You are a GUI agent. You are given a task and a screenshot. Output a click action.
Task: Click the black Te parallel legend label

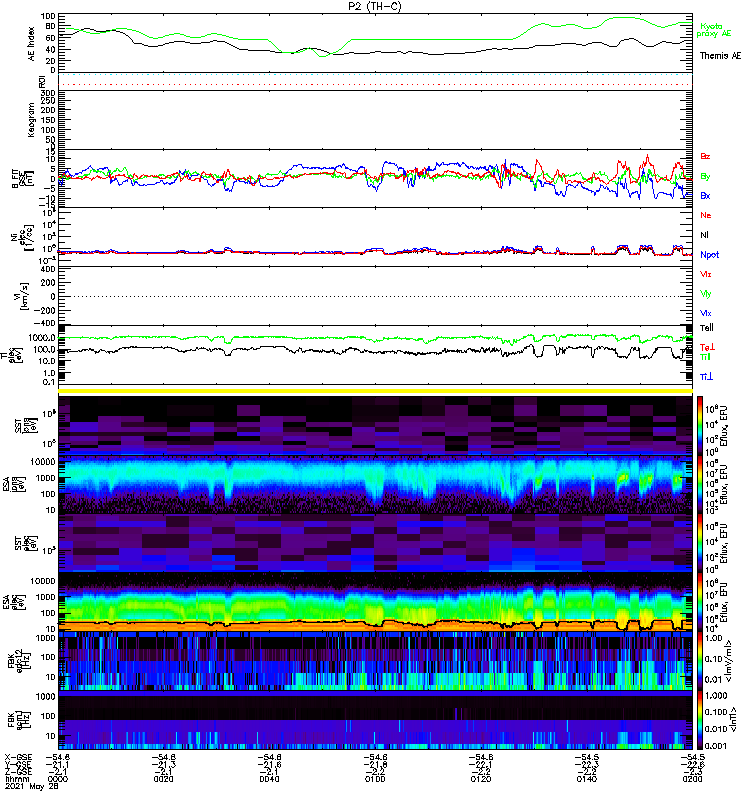click(x=707, y=328)
